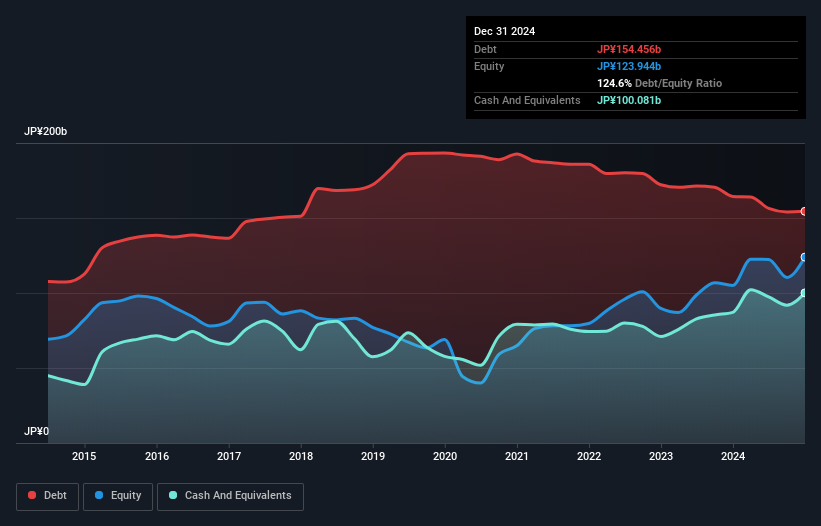This screenshot has height=526, width=821.
Task: Click the JP¥123.944b equity value
Action: 629,66
